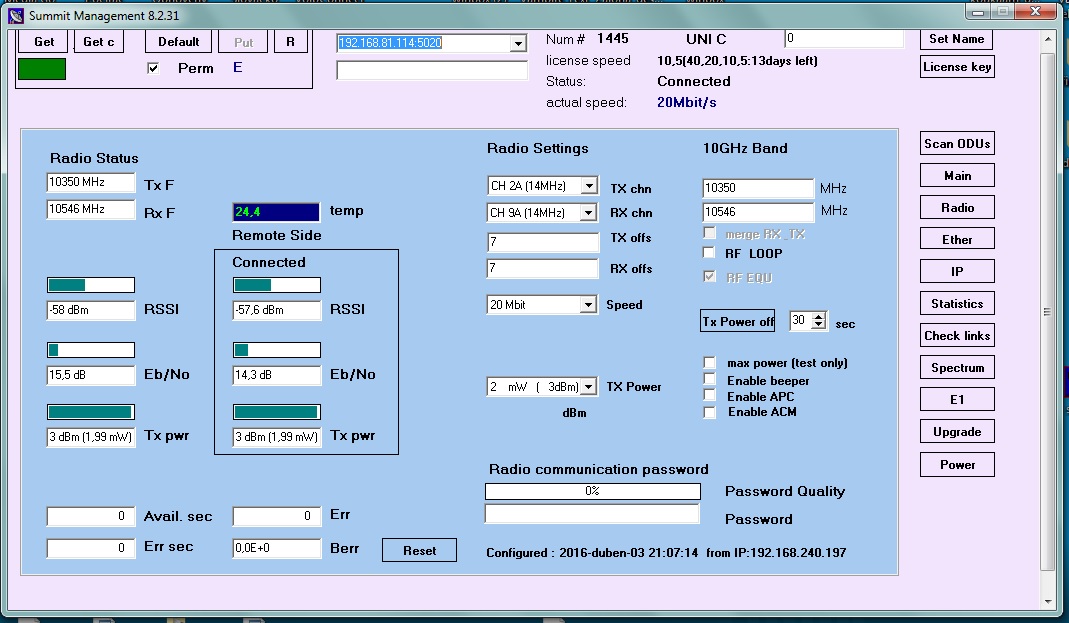This screenshot has height=623, width=1069.
Task: Click the Default button
Action: point(179,42)
